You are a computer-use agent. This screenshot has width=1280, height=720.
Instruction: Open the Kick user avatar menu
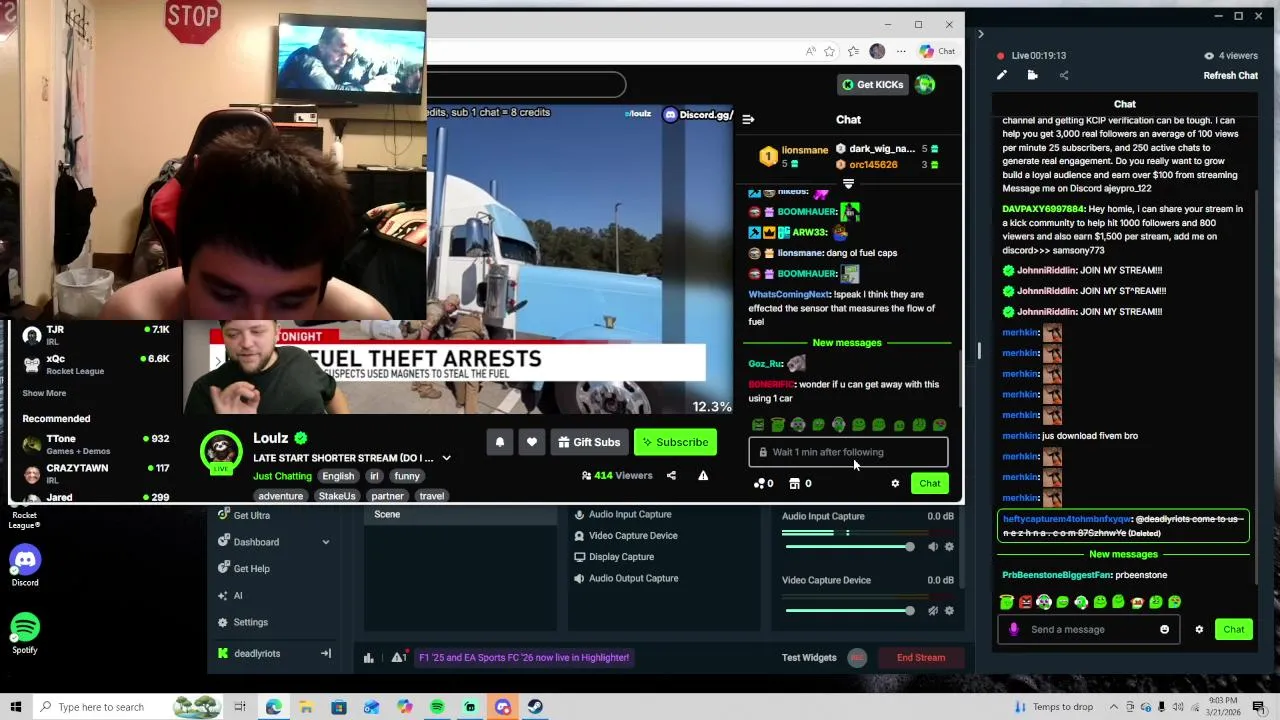coord(925,85)
